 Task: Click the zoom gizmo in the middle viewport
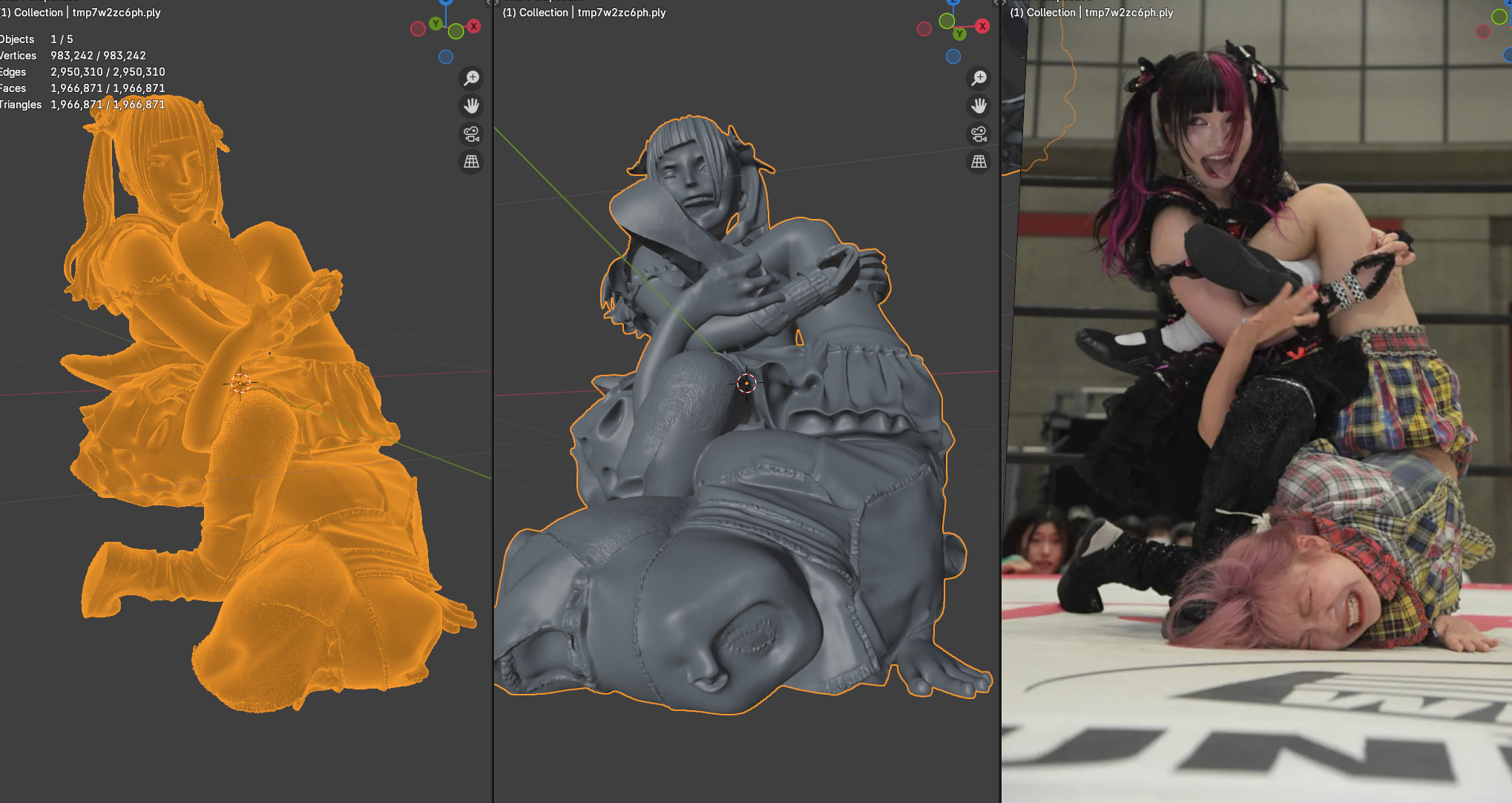[979, 78]
